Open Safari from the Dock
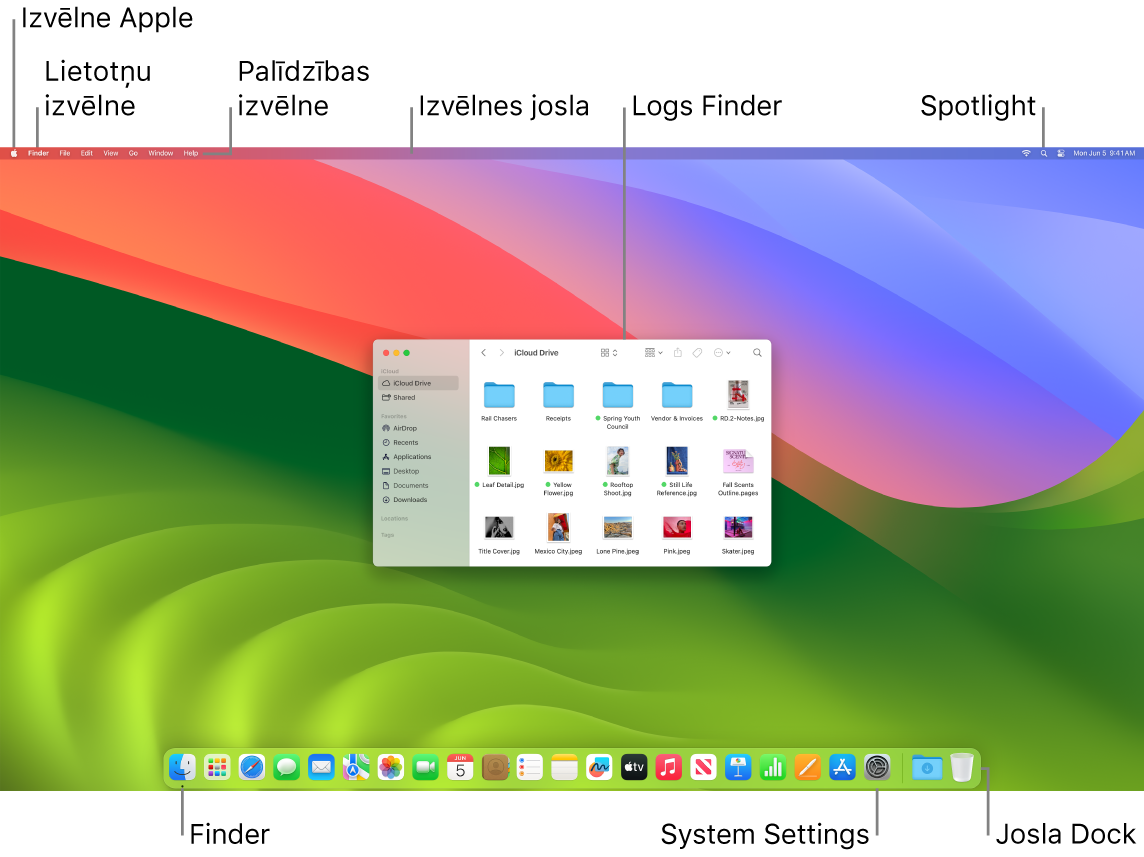1144x857 pixels. coord(250,767)
